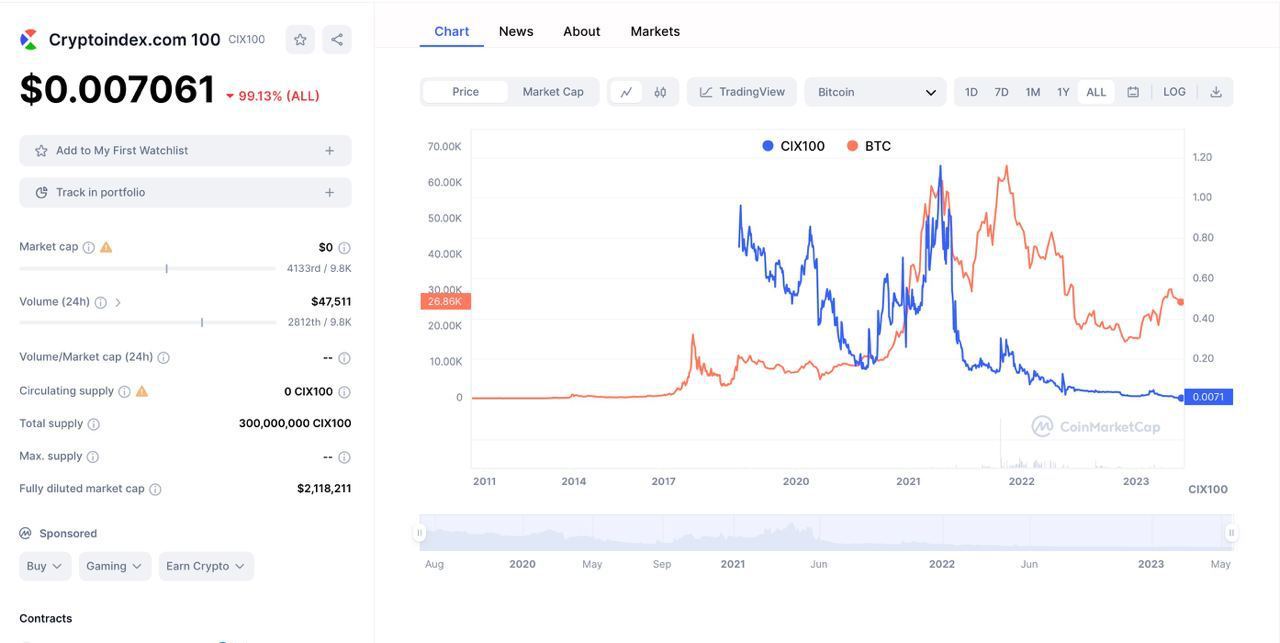
Task: Expand the Buy sponsored dropdown
Action: (x=45, y=566)
